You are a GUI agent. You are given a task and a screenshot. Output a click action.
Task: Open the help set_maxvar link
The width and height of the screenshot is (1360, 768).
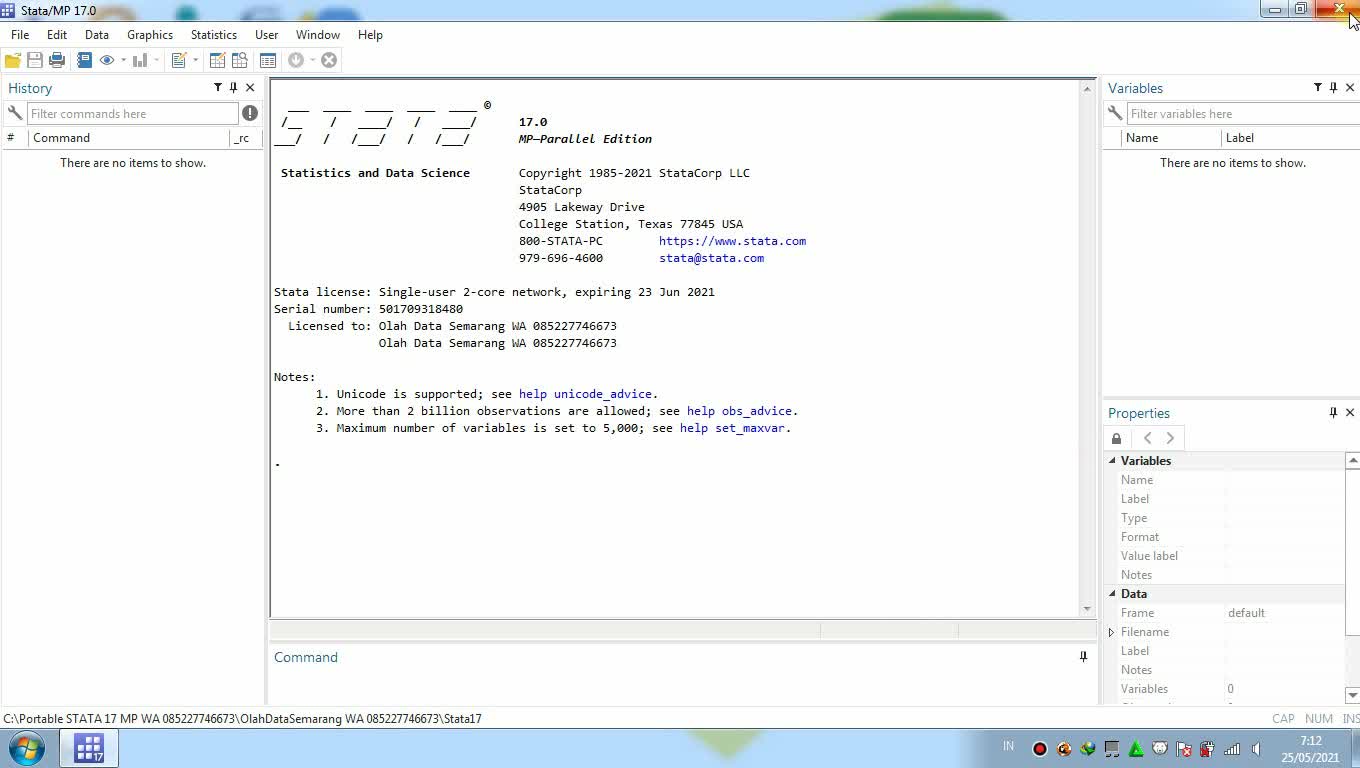732,428
